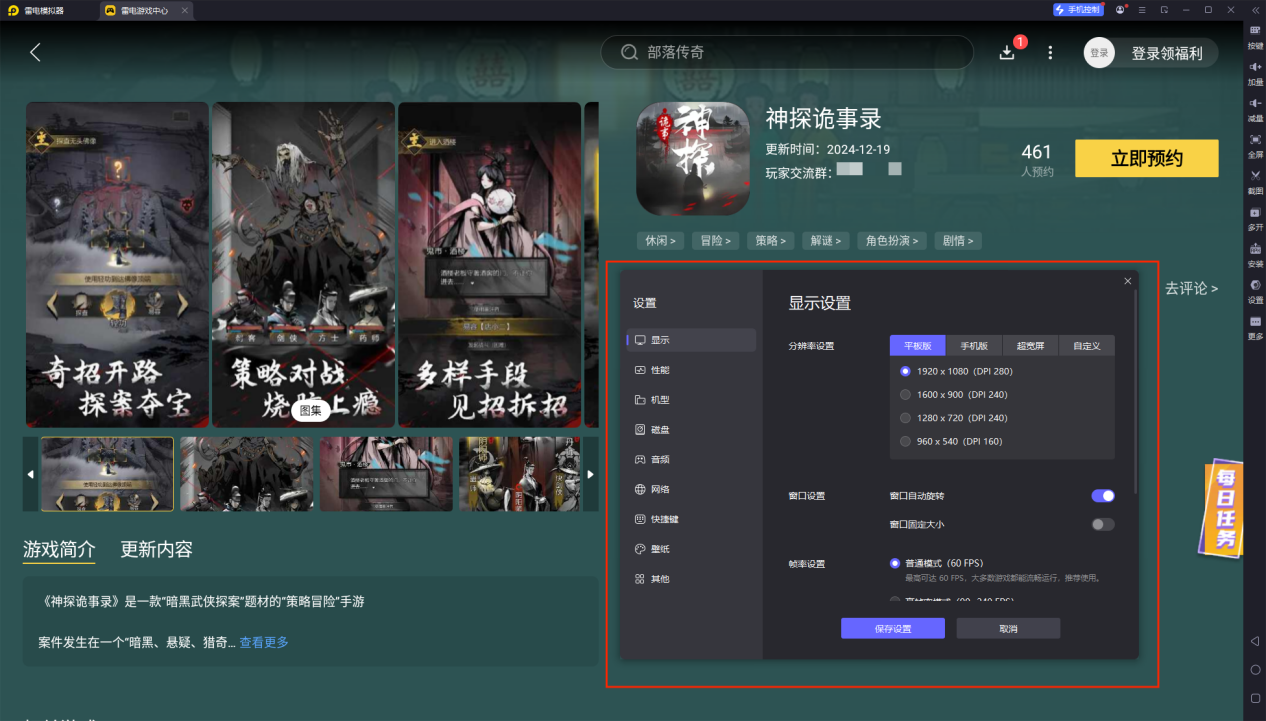Click the Android back triangle button
This screenshot has height=721, width=1266.
1255,640
